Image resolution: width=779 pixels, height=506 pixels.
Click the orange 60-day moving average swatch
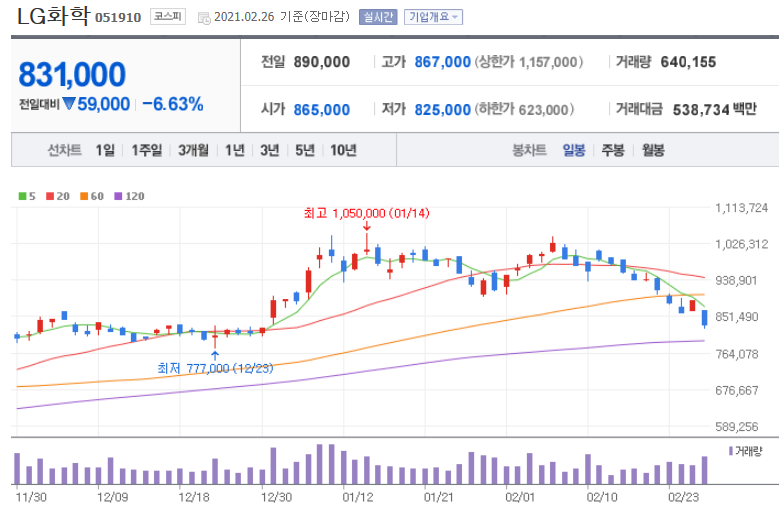click(x=84, y=196)
